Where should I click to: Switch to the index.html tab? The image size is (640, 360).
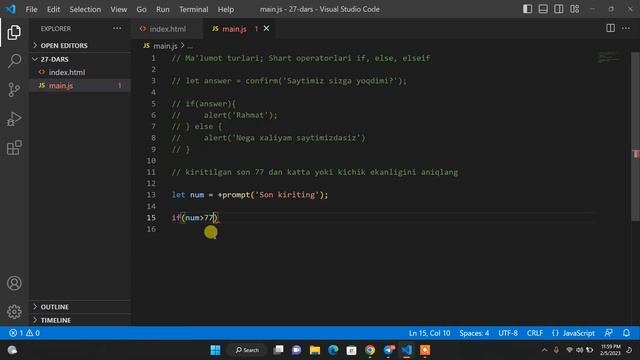pos(167,29)
